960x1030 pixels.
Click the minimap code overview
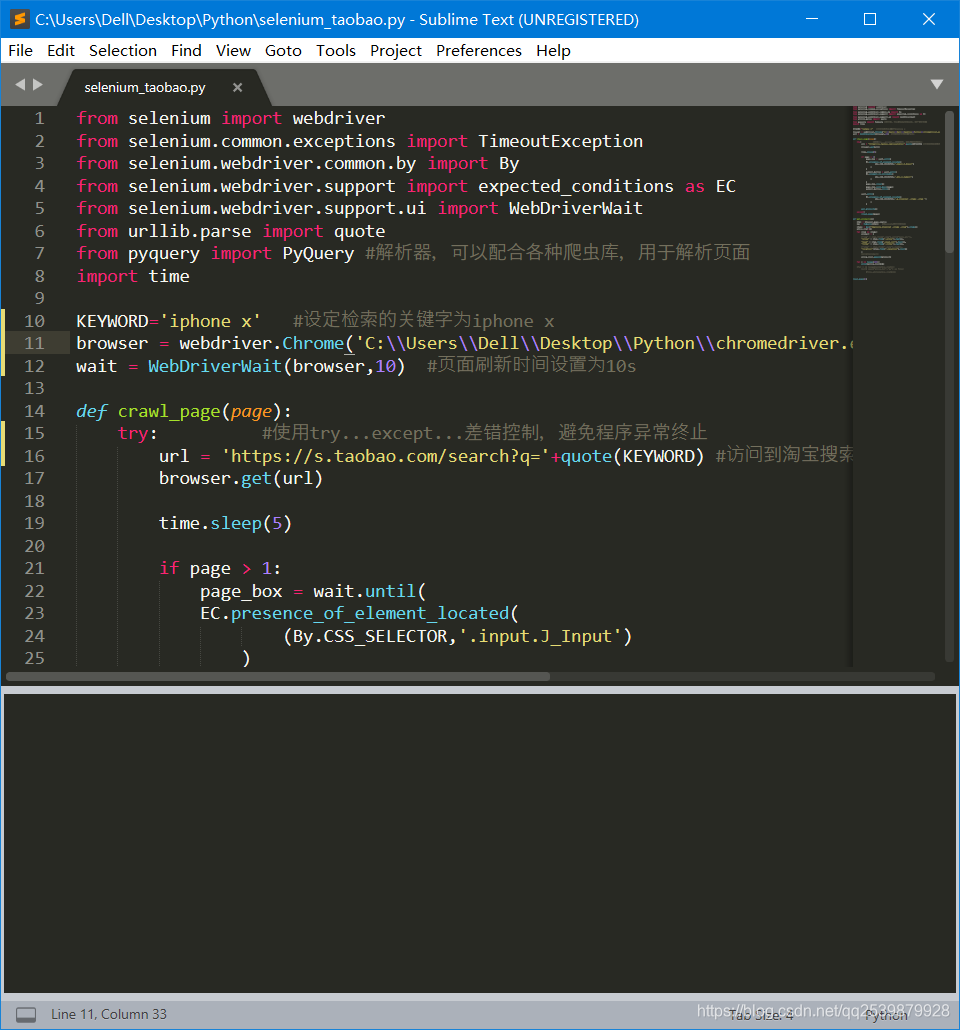(x=897, y=194)
